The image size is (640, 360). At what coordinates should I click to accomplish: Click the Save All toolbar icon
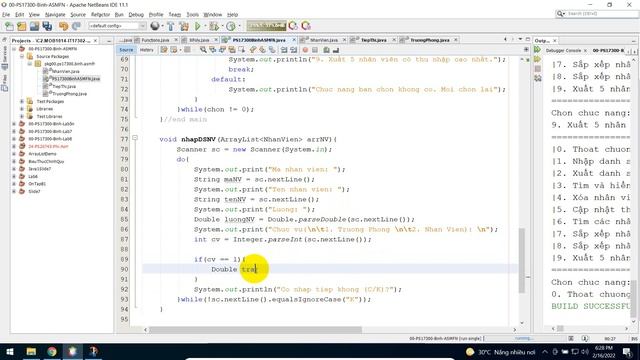(47, 26)
